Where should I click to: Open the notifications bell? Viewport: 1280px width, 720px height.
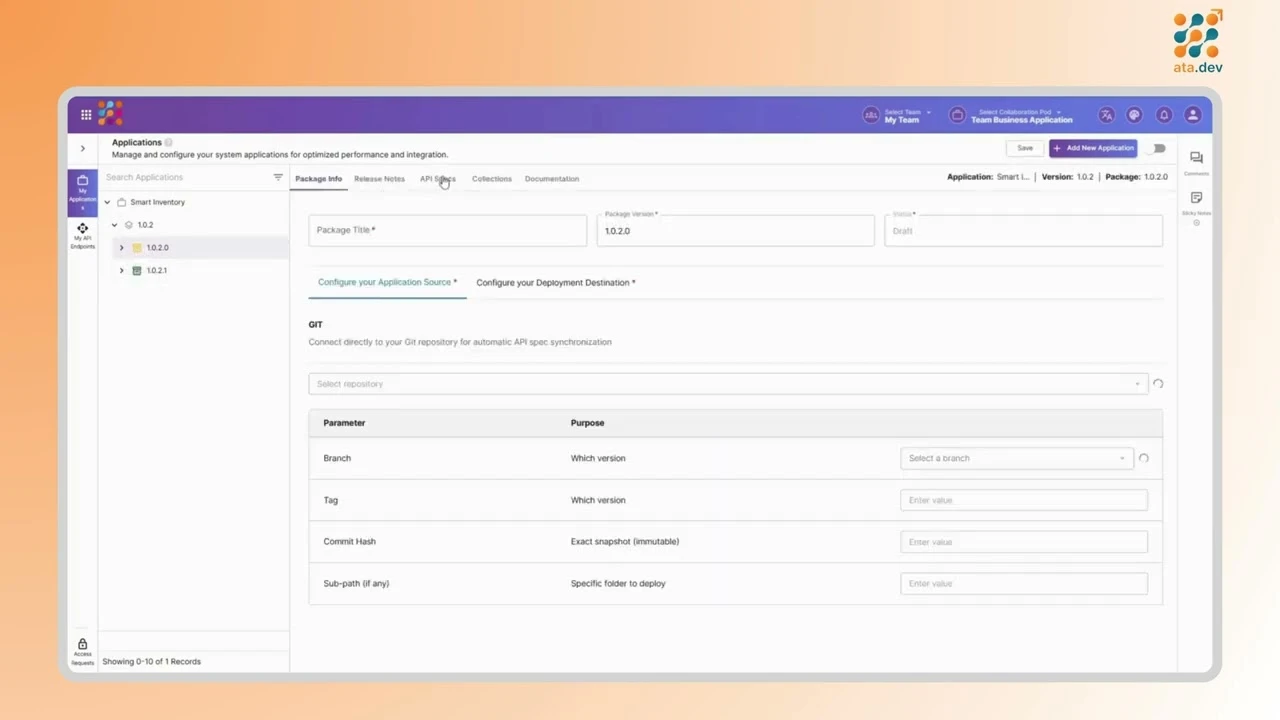pyautogui.click(x=1163, y=115)
